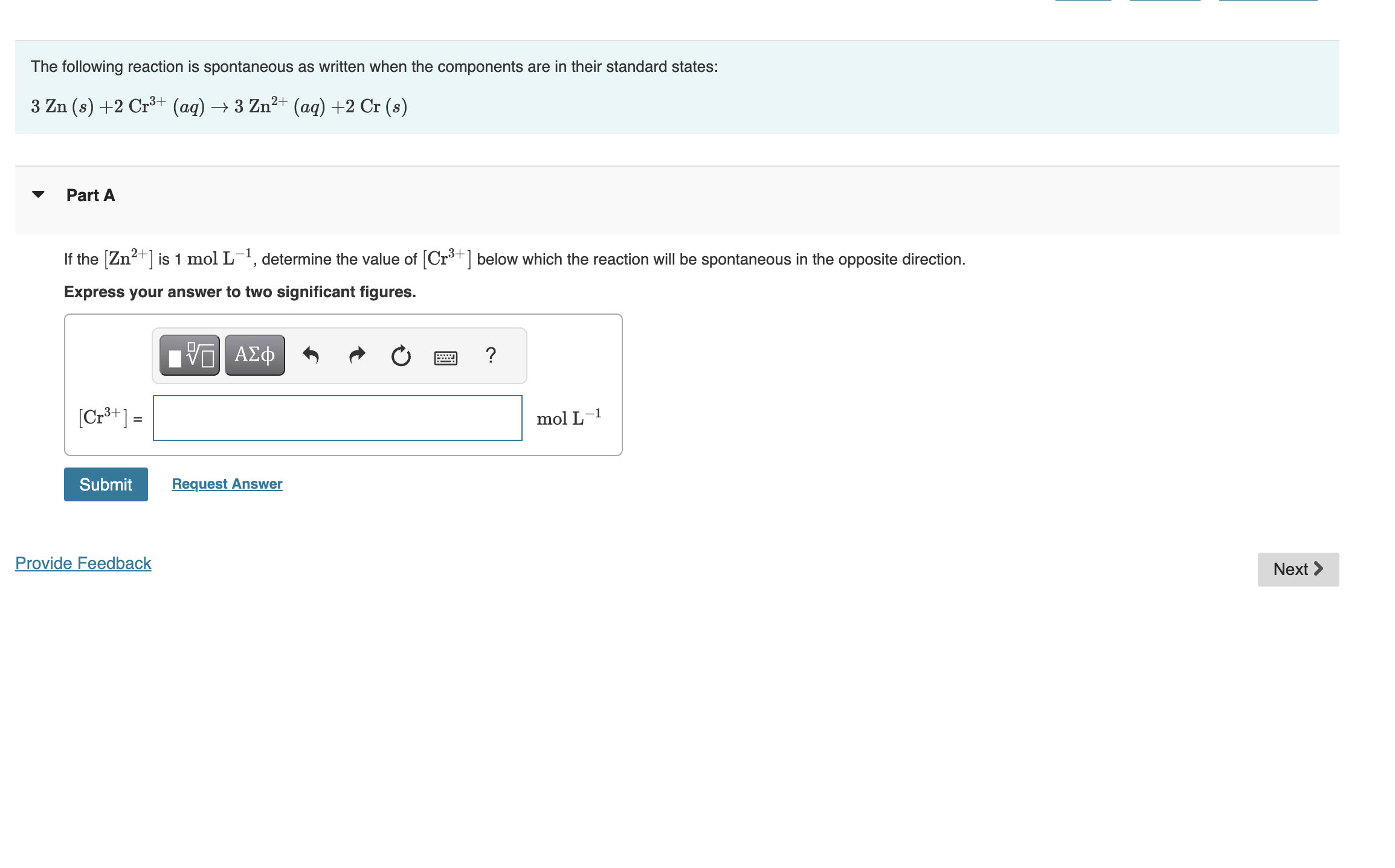Screen dimensions: 1395x868
Task: Click the undo arrow in equation toolbar
Action: [x=312, y=355]
